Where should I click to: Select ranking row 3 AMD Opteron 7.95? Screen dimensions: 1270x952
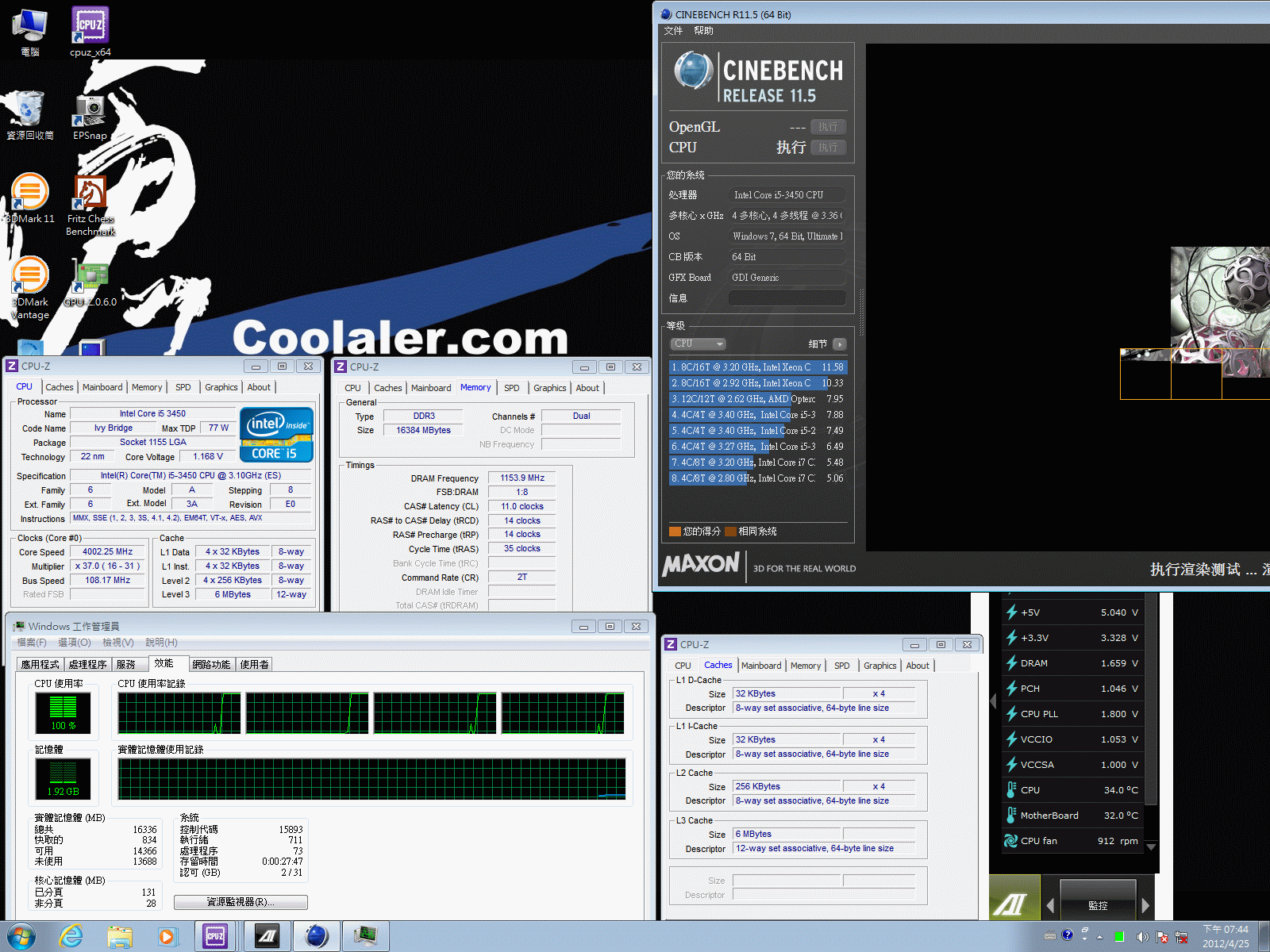point(758,399)
